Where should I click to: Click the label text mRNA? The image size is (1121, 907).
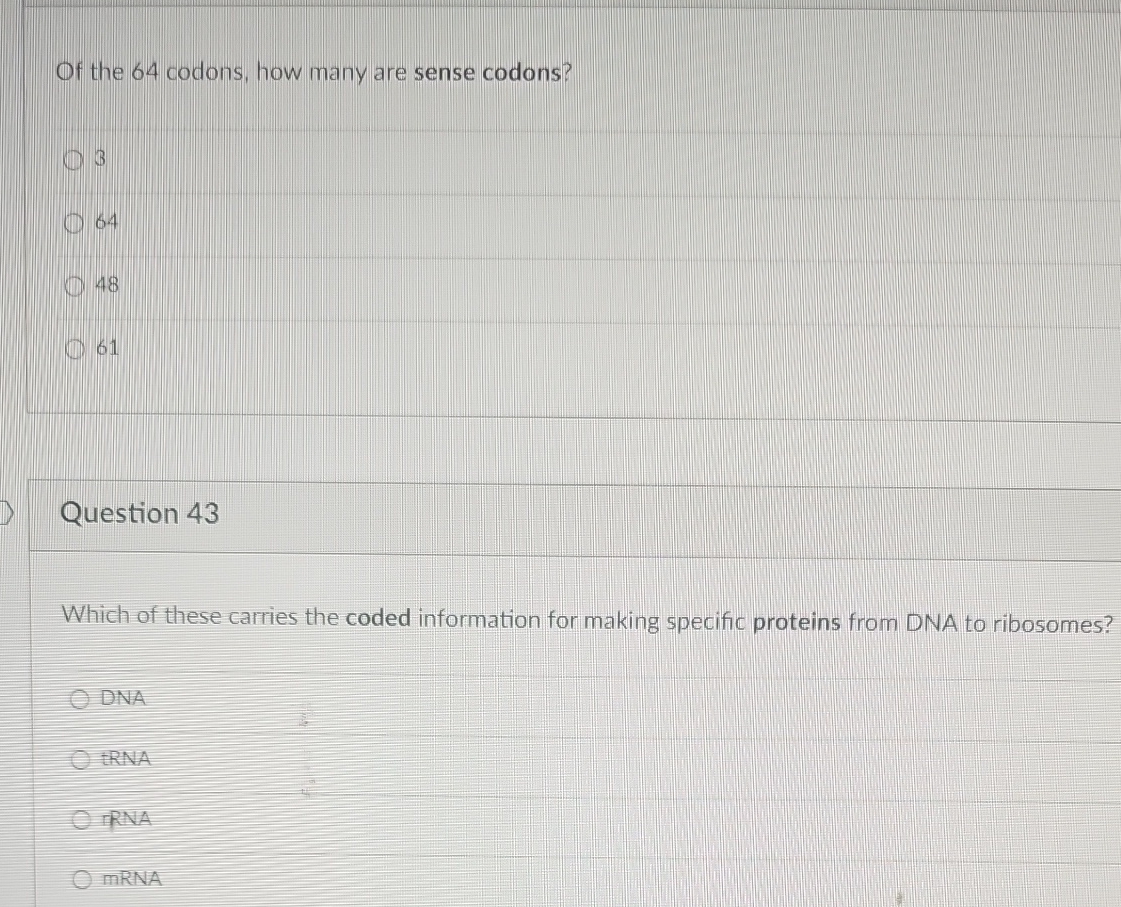pos(131,878)
